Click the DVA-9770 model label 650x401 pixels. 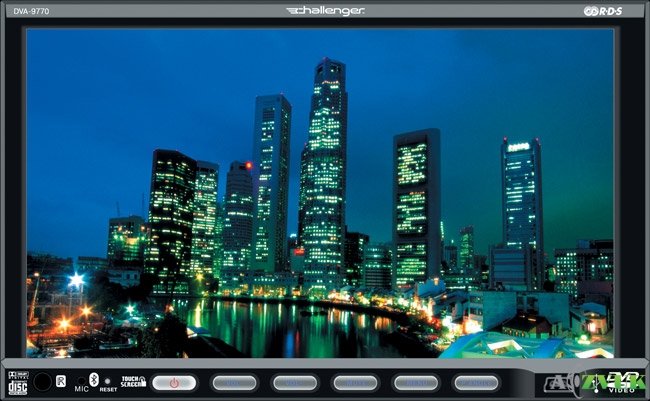(x=32, y=12)
